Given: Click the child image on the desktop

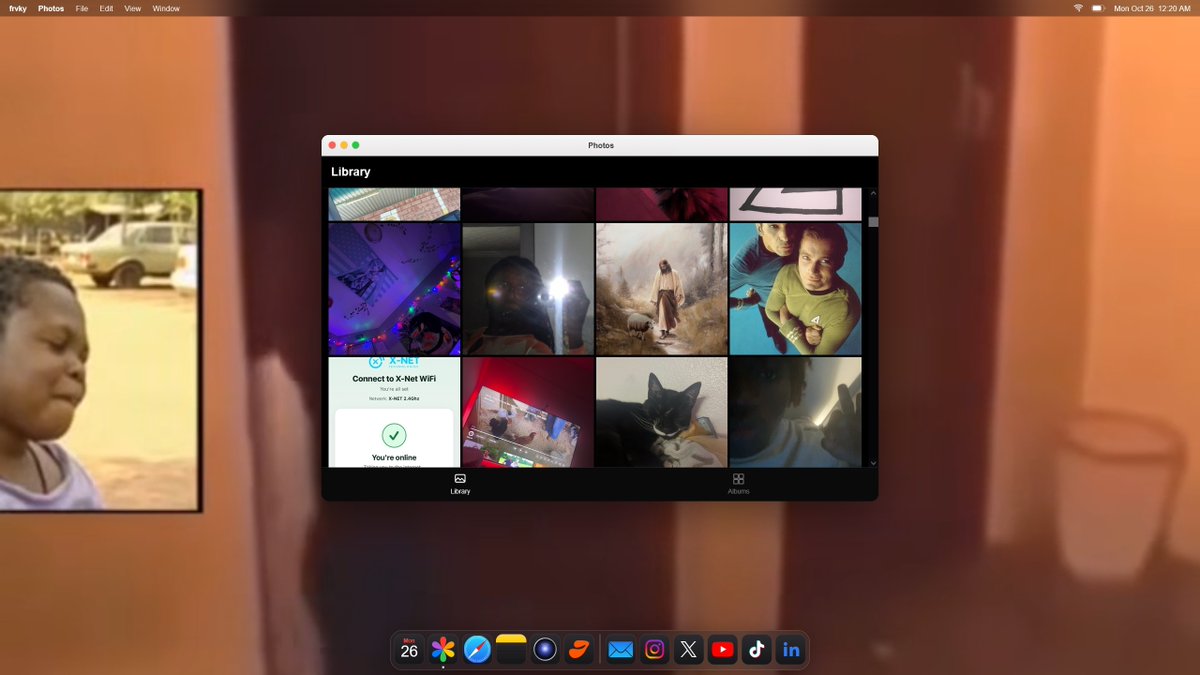Looking at the screenshot, I should (99, 350).
